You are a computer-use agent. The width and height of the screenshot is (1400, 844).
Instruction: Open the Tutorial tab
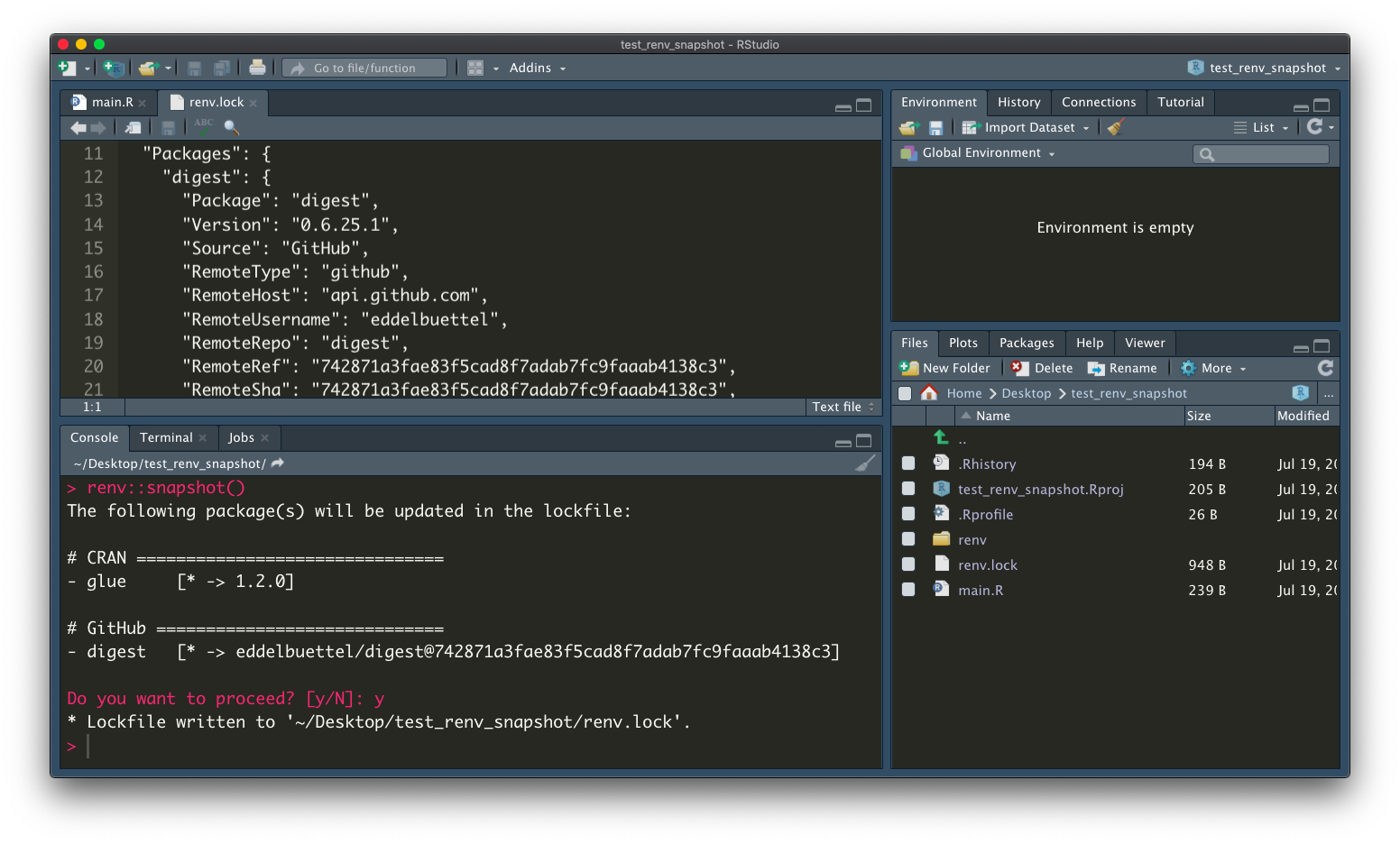pos(1181,102)
